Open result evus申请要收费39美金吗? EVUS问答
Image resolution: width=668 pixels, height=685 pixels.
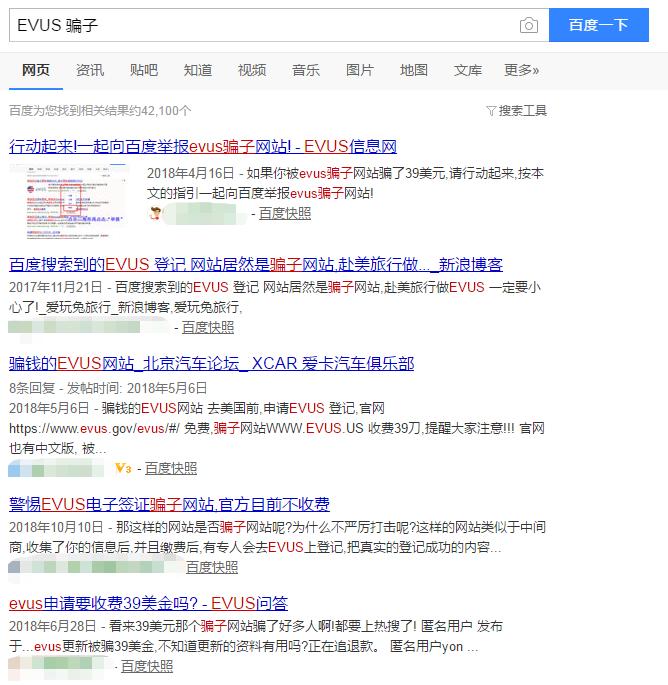click(x=148, y=603)
